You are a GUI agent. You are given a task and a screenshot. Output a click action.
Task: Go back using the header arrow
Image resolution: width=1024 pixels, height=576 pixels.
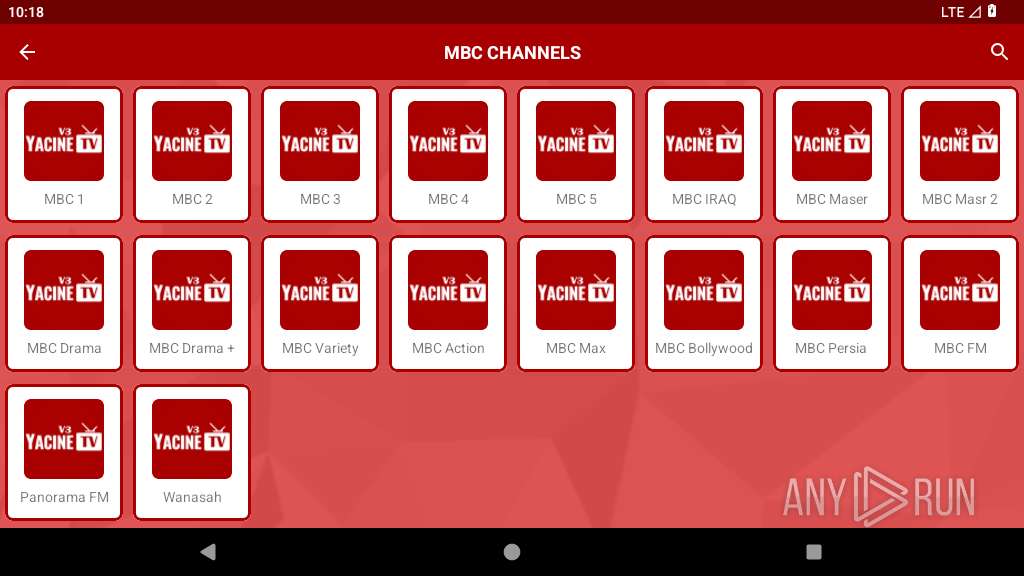(27, 52)
